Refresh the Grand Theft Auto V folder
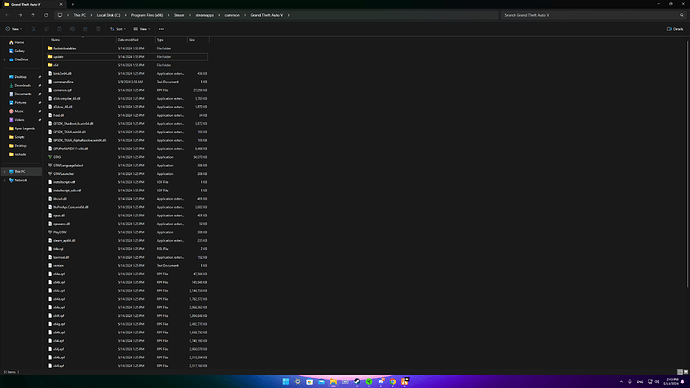Viewport: 690px width, 388px height. point(46,15)
